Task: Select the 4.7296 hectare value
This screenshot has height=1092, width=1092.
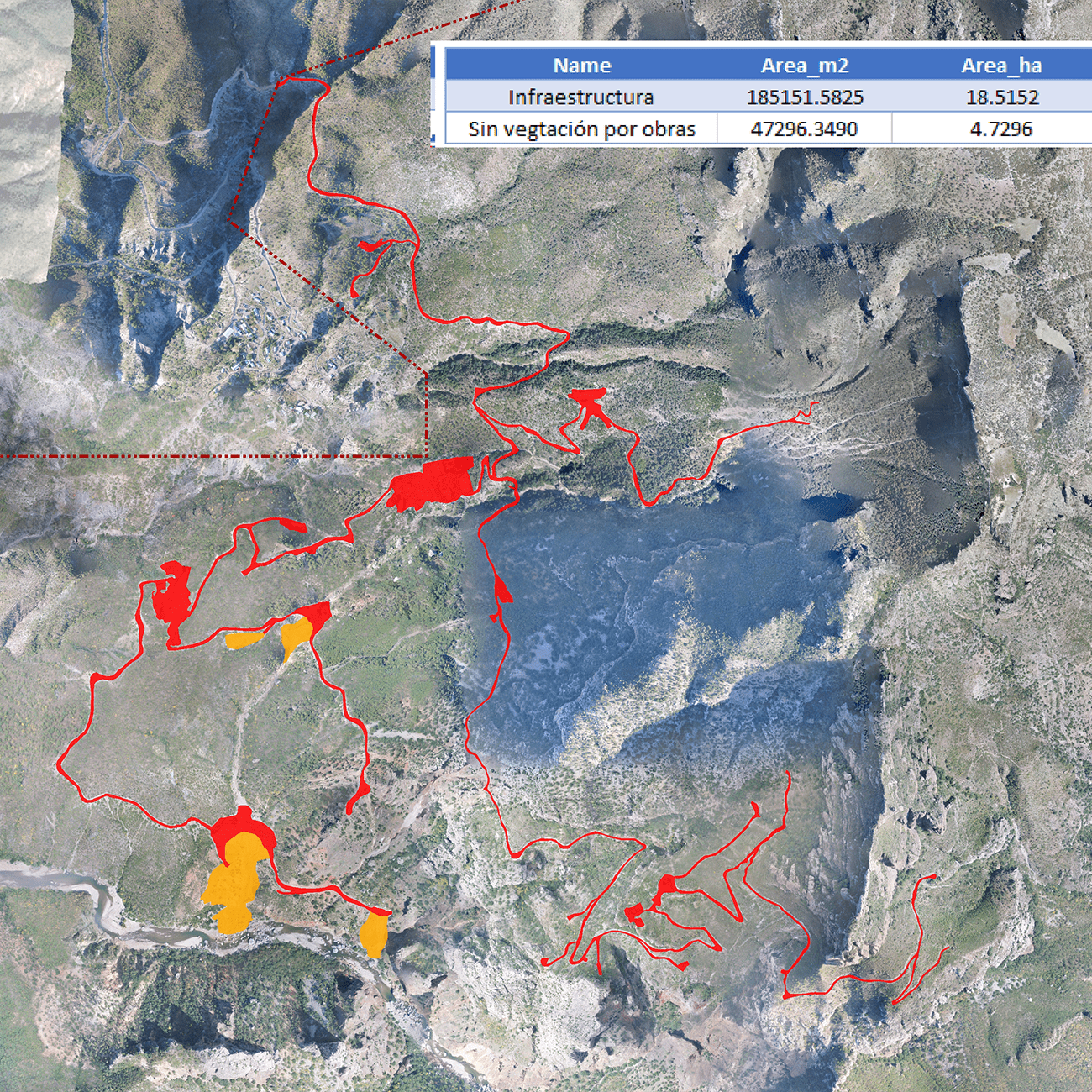Action: pyautogui.click(x=1000, y=129)
